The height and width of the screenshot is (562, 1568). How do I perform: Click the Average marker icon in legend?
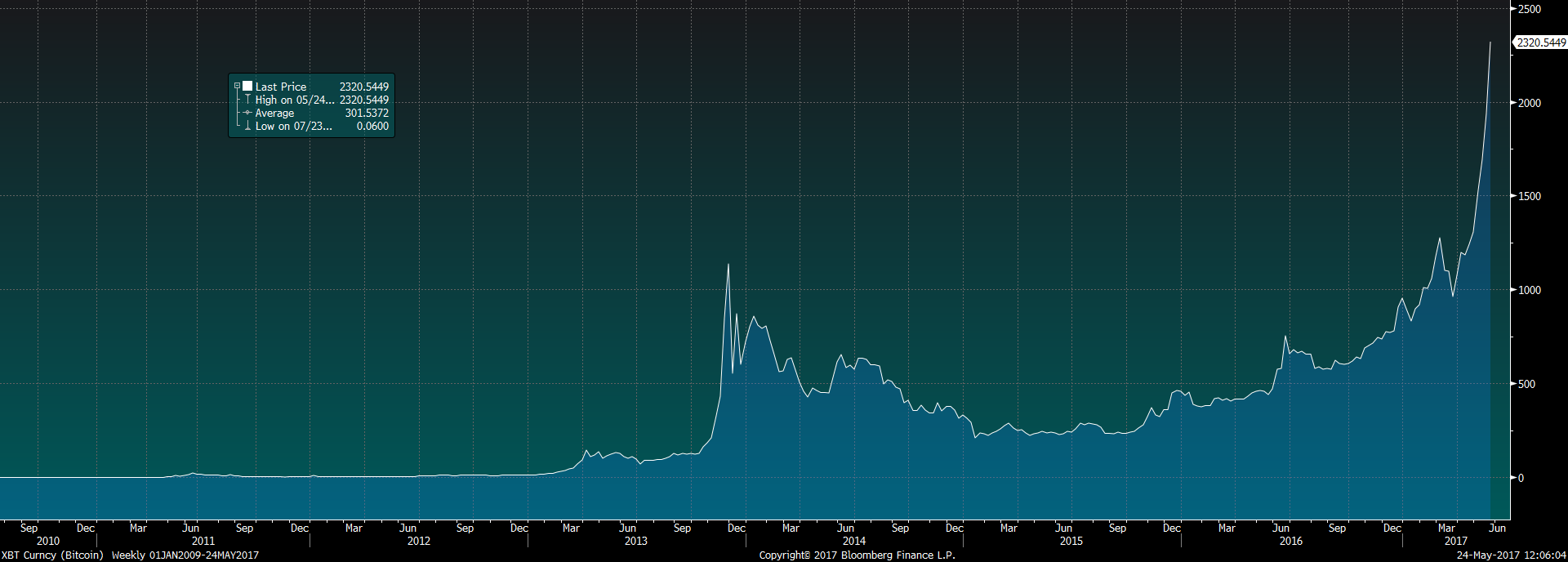pyautogui.click(x=247, y=113)
